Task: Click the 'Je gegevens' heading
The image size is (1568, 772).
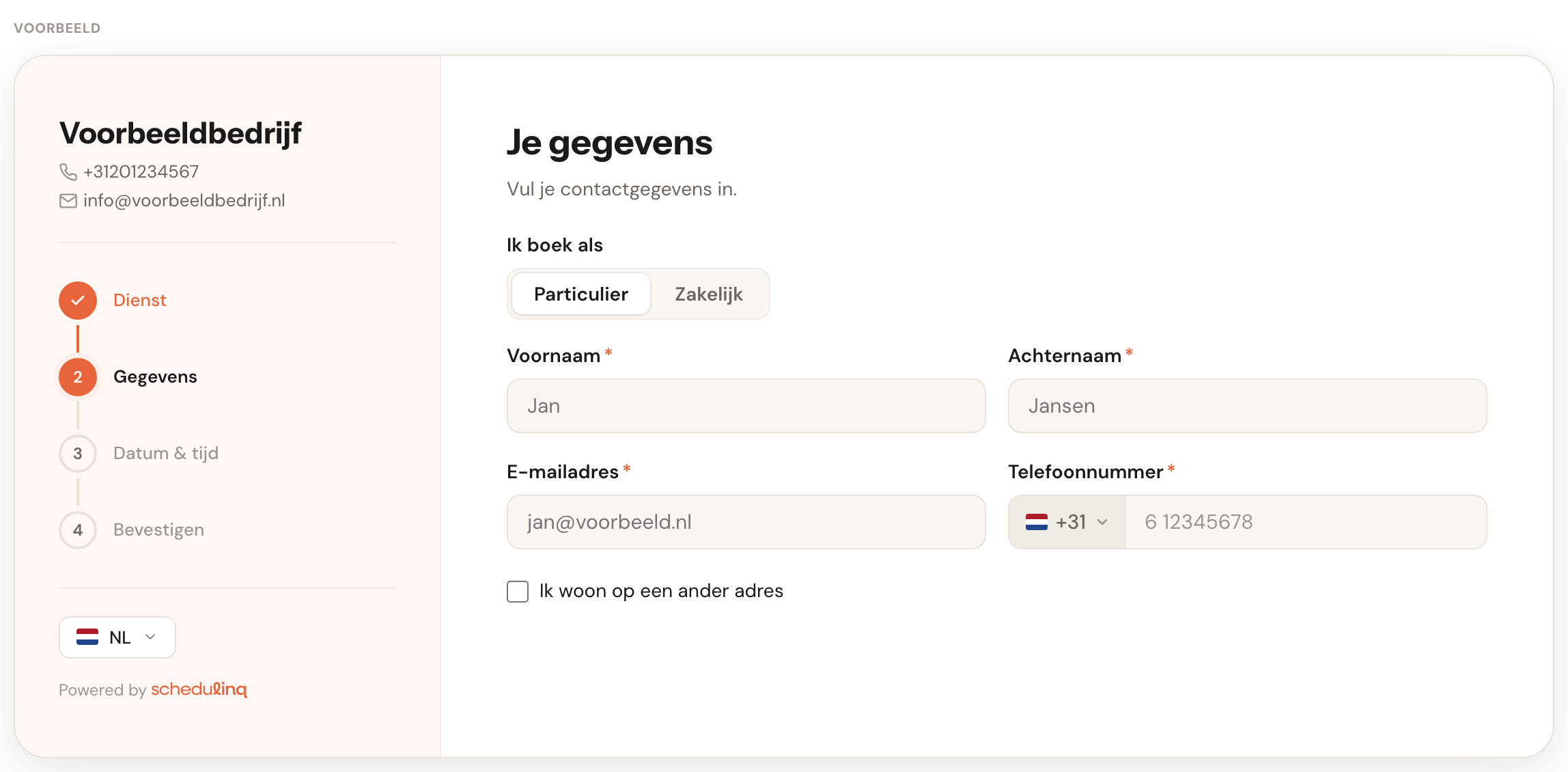Action: tap(609, 143)
